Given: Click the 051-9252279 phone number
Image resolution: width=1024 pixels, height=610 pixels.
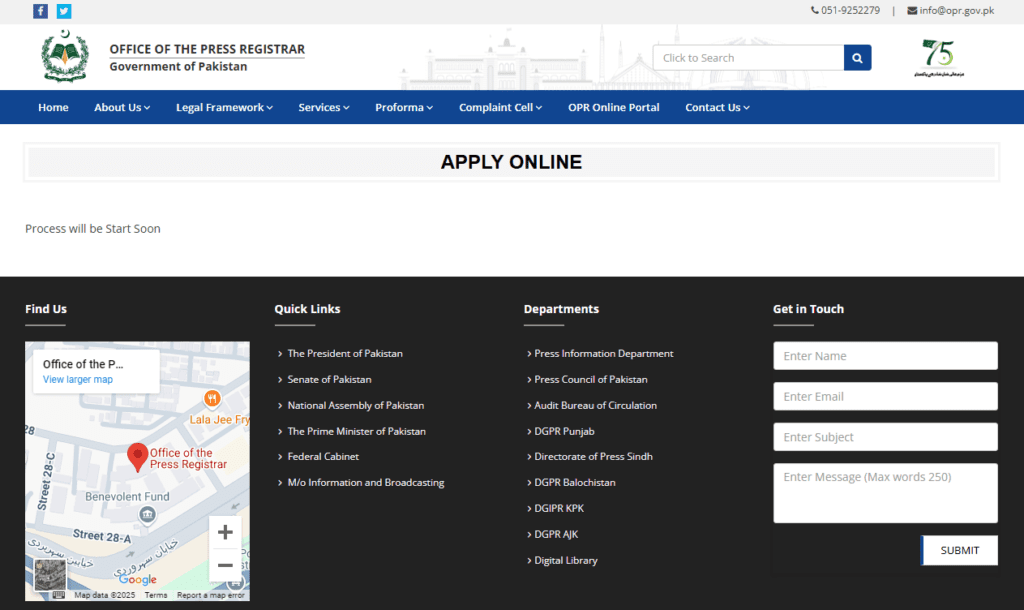Looking at the screenshot, I should point(850,10).
